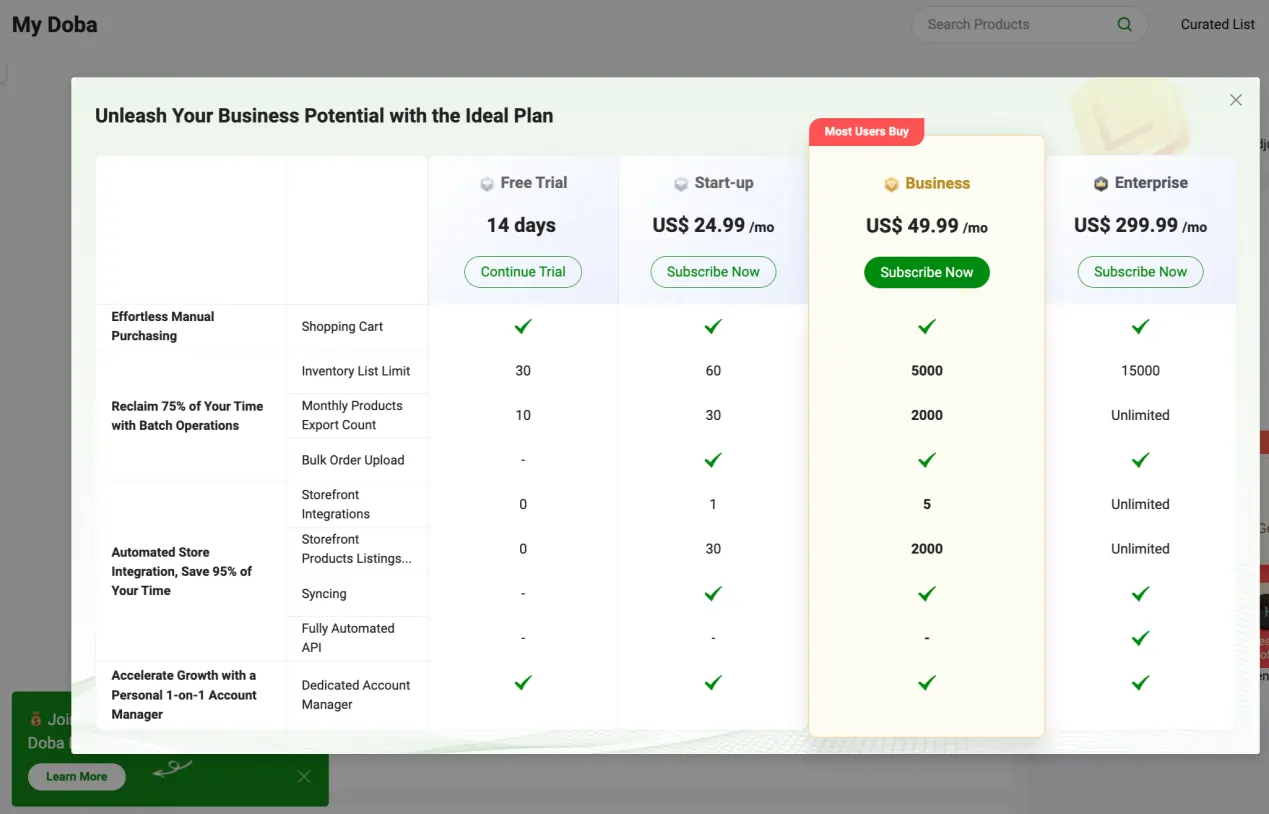The height and width of the screenshot is (814, 1269).
Task: Click Bulk Order Upload checkmark under Start-up
Action: [713, 460]
